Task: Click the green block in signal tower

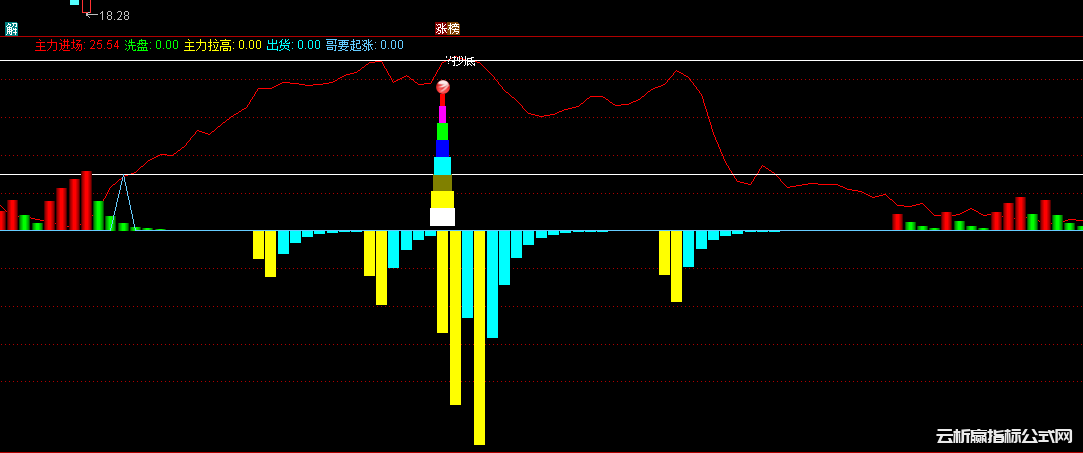Action: tap(442, 131)
